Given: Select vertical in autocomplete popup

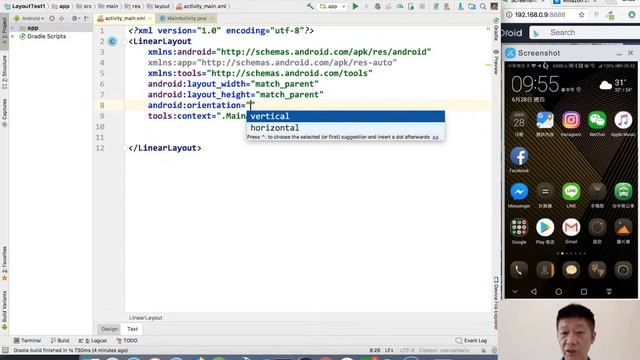Looking at the screenshot, I should pyautogui.click(x=345, y=116).
